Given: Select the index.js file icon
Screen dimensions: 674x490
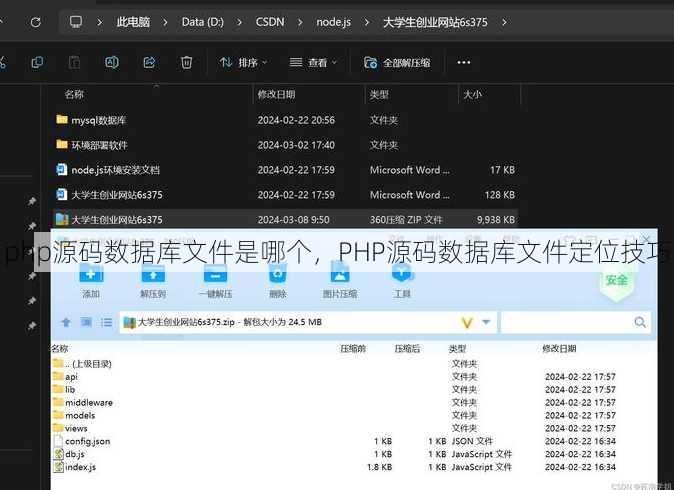Looking at the screenshot, I should pos(58,467).
